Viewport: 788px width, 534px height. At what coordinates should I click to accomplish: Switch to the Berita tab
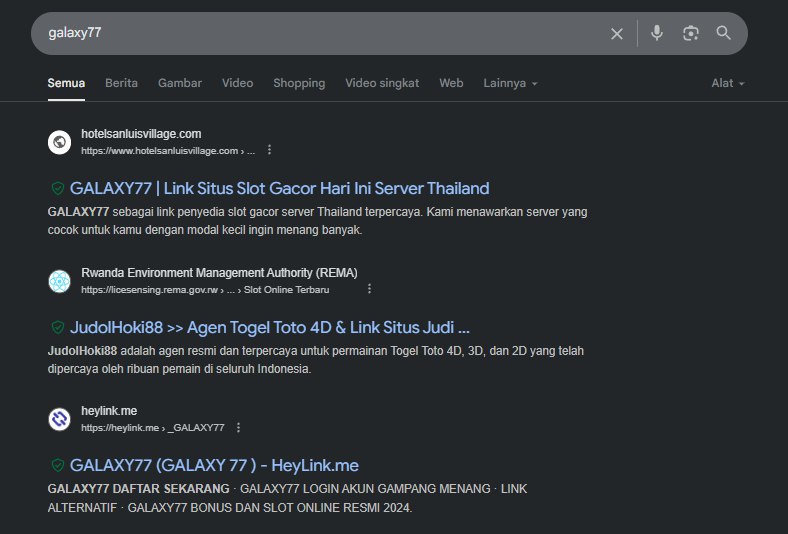tap(121, 83)
